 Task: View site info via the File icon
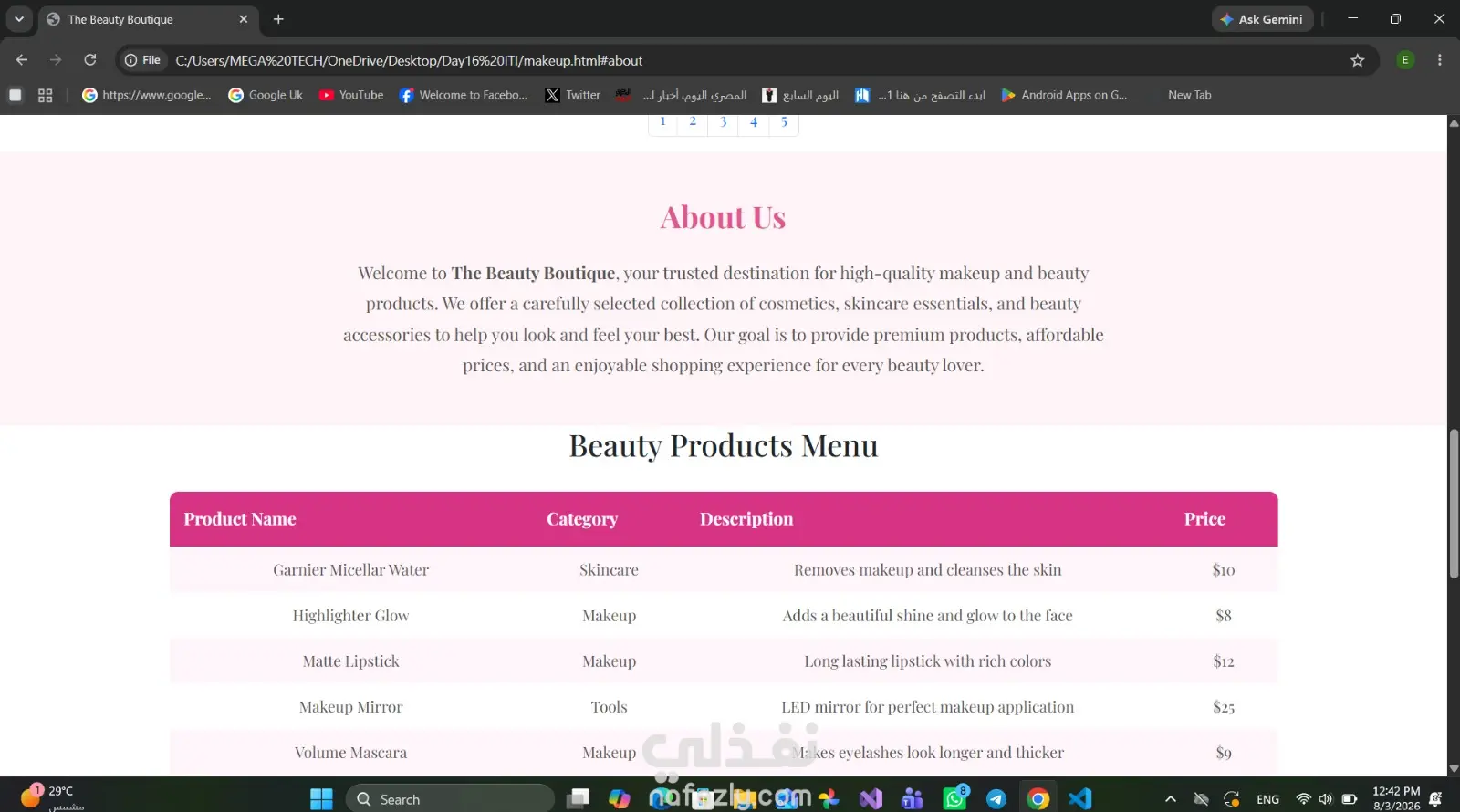click(x=143, y=60)
